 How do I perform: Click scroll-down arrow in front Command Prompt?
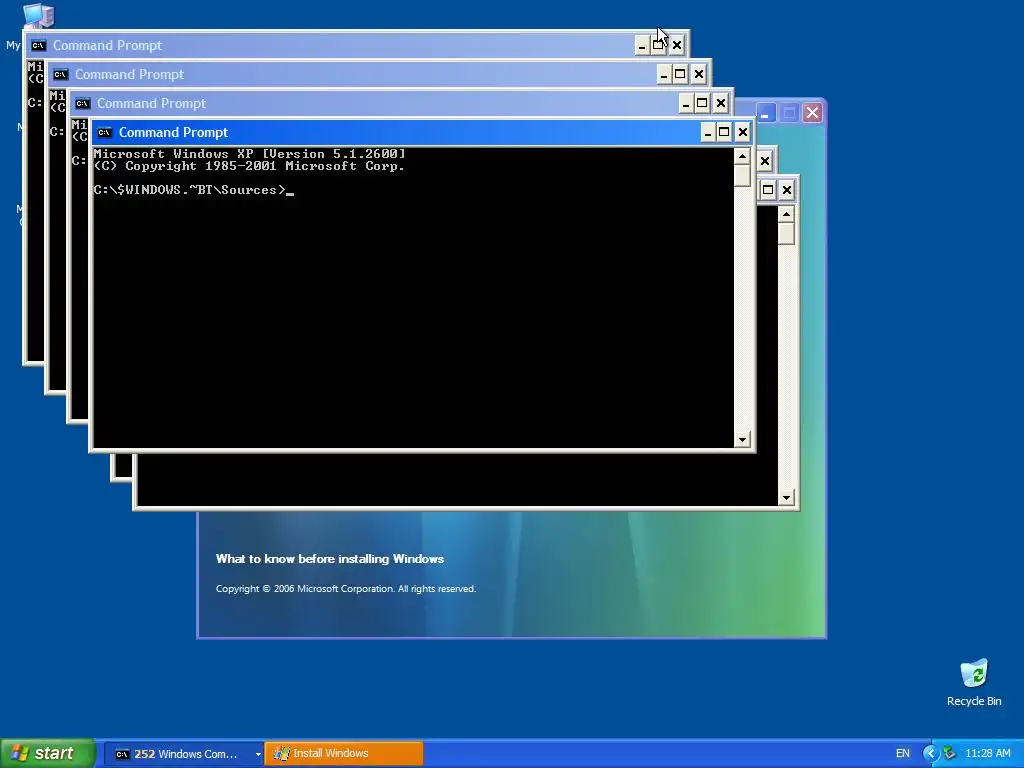pos(742,440)
